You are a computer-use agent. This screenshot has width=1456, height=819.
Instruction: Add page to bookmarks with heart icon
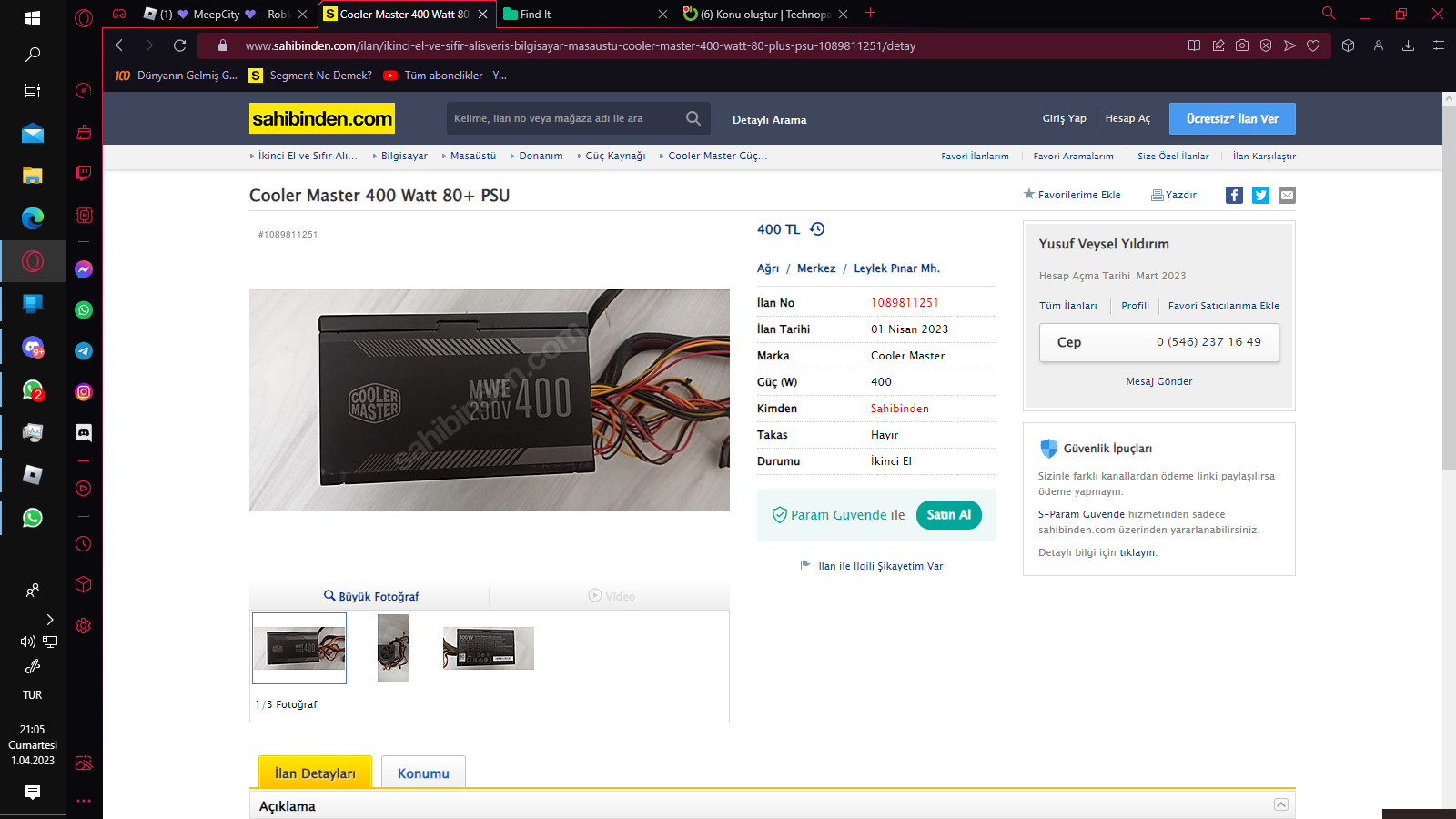pyautogui.click(x=1313, y=45)
